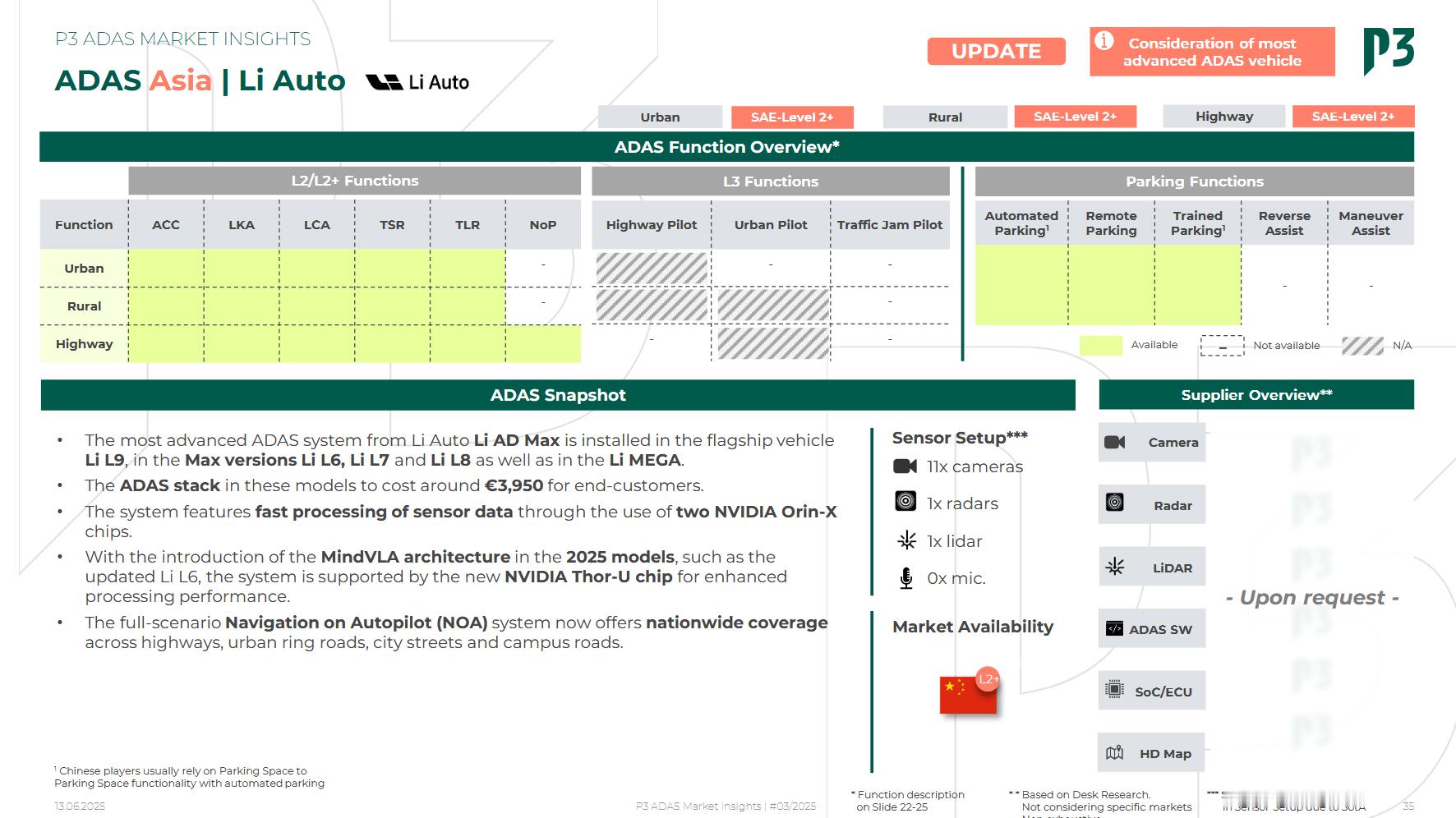Select the Rural scenario label
The width and height of the screenshot is (1456, 818).
tap(945, 117)
